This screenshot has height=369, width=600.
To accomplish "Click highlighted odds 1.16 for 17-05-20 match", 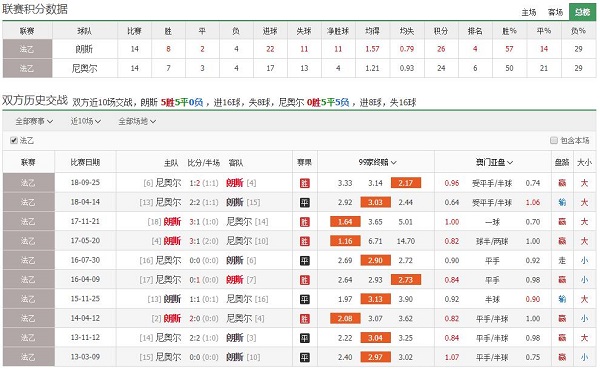I will [x=345, y=241].
